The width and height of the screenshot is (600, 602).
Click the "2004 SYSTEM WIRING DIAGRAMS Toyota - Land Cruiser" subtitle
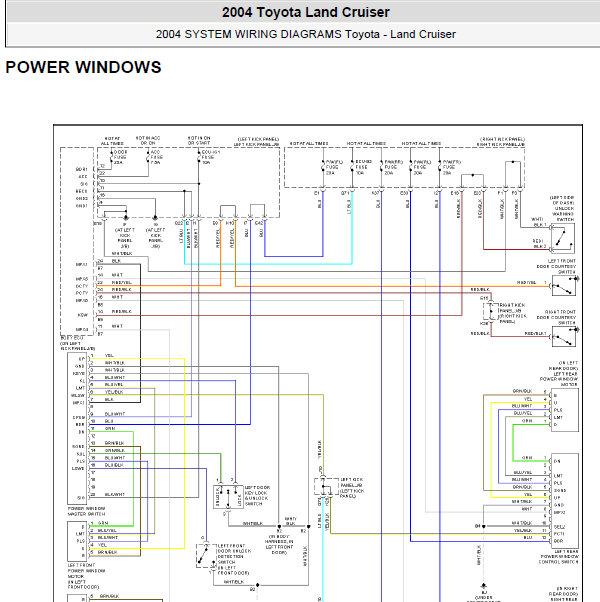point(306,34)
